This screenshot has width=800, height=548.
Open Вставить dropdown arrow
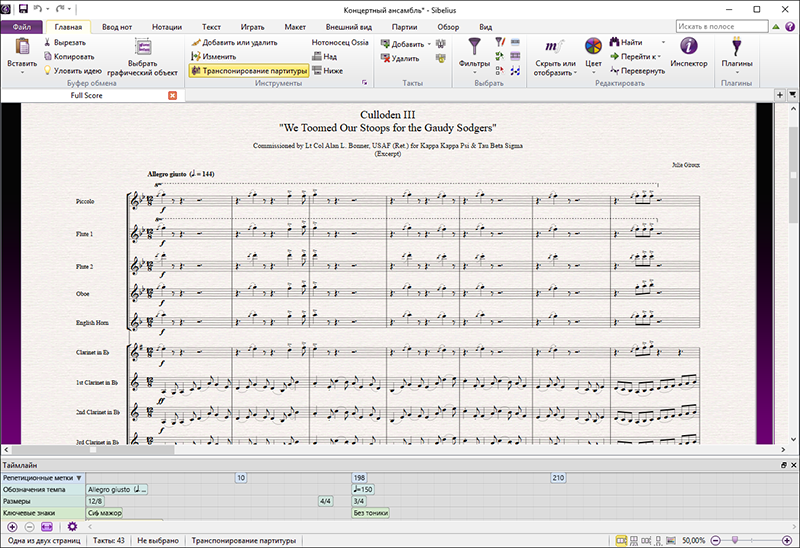[x=22, y=72]
